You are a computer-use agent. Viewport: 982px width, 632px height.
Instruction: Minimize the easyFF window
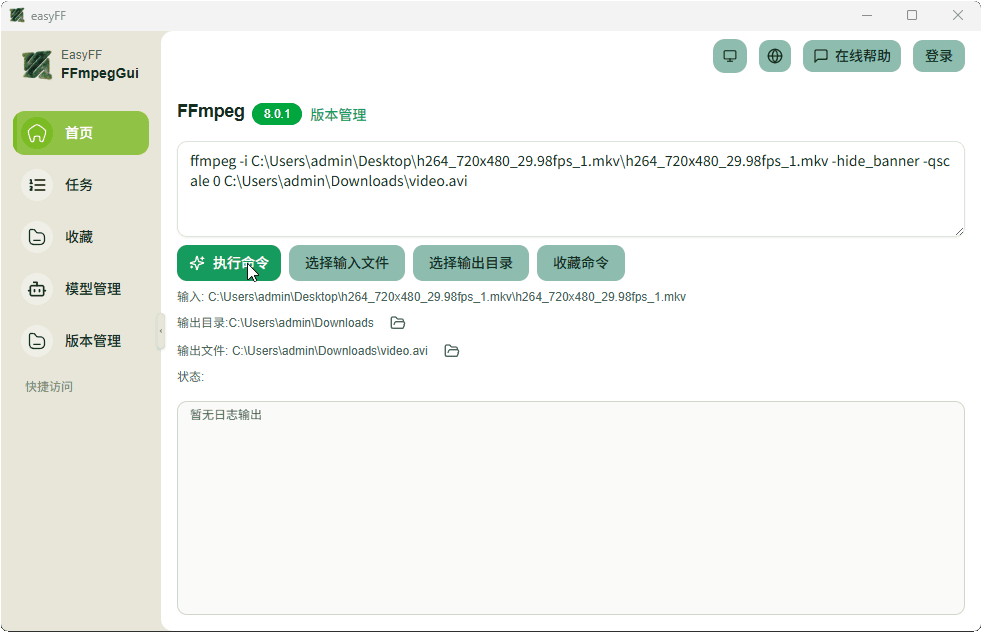click(x=867, y=15)
